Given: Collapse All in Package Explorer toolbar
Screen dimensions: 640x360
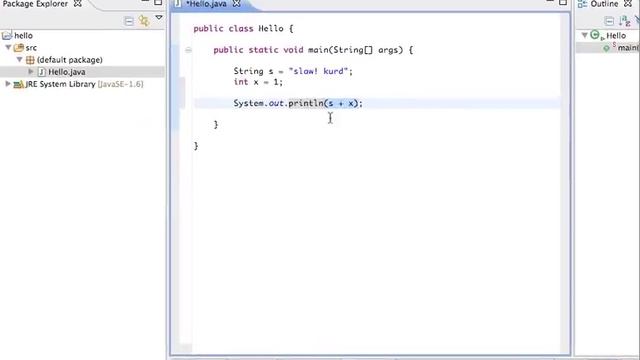Looking at the screenshot, I should coord(129,21).
